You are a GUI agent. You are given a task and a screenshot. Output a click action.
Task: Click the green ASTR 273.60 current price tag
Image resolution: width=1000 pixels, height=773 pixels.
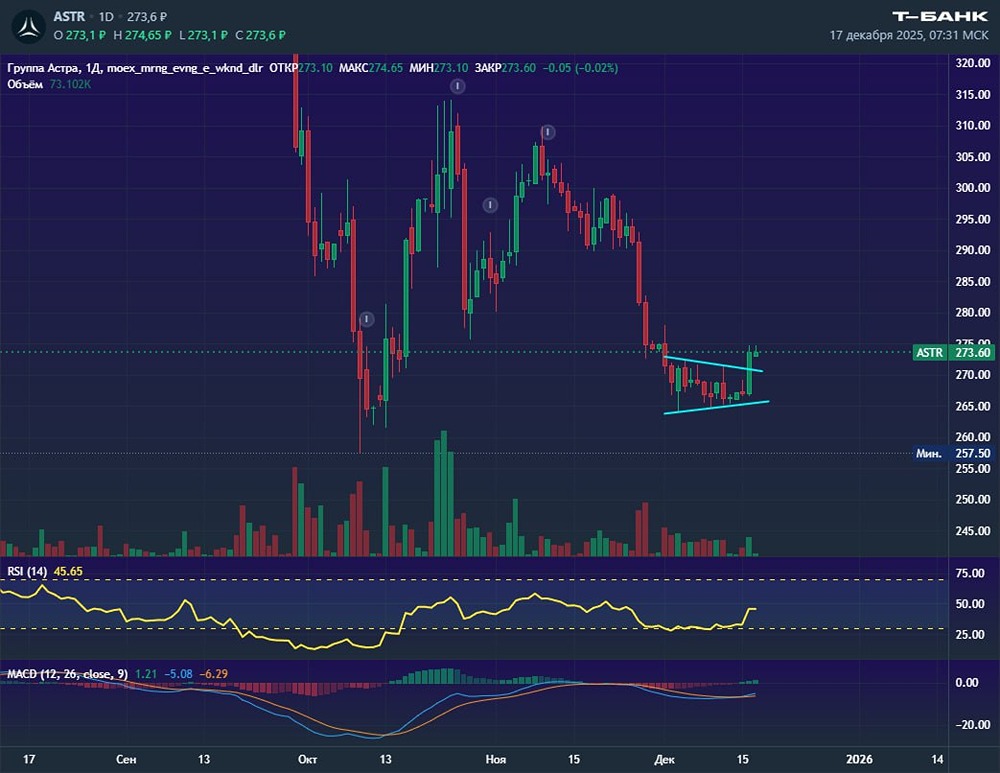(954, 353)
